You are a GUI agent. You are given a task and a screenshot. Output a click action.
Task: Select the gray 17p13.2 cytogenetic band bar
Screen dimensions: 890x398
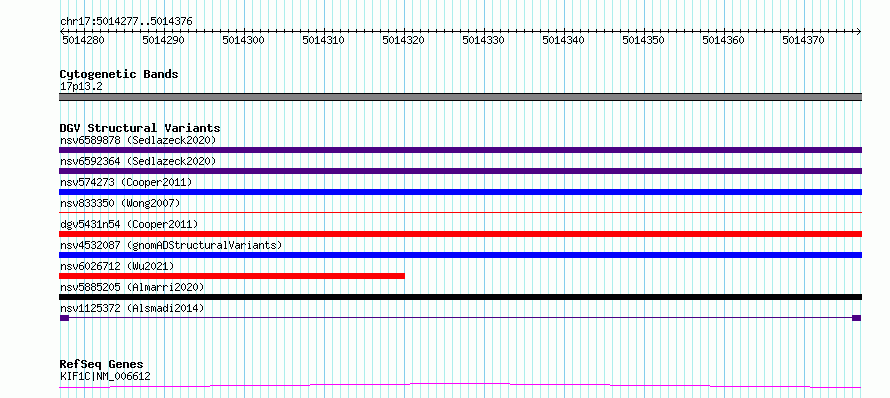pos(460,97)
